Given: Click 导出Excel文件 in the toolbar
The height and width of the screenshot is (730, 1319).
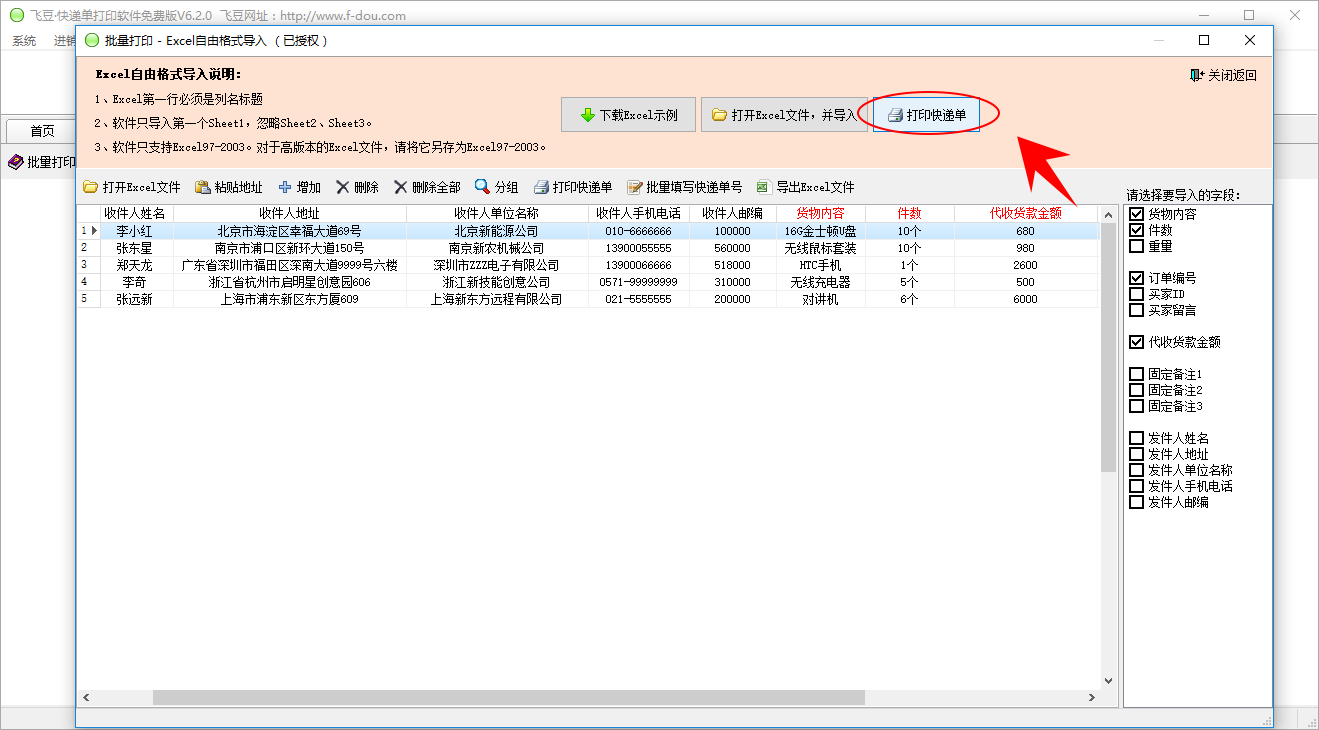Looking at the screenshot, I should 806,187.
